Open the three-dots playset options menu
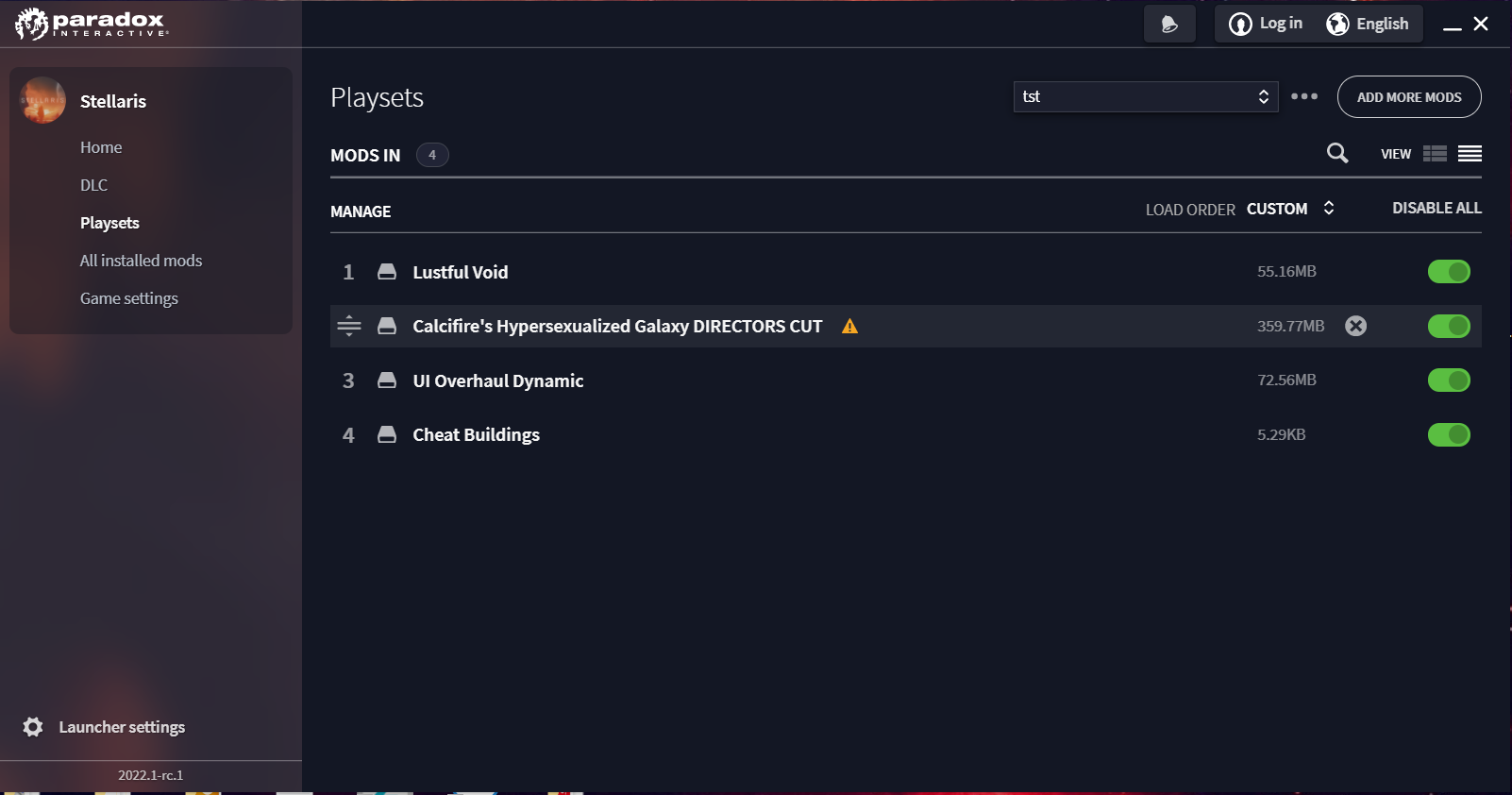The height and width of the screenshot is (795, 1512). [1304, 96]
